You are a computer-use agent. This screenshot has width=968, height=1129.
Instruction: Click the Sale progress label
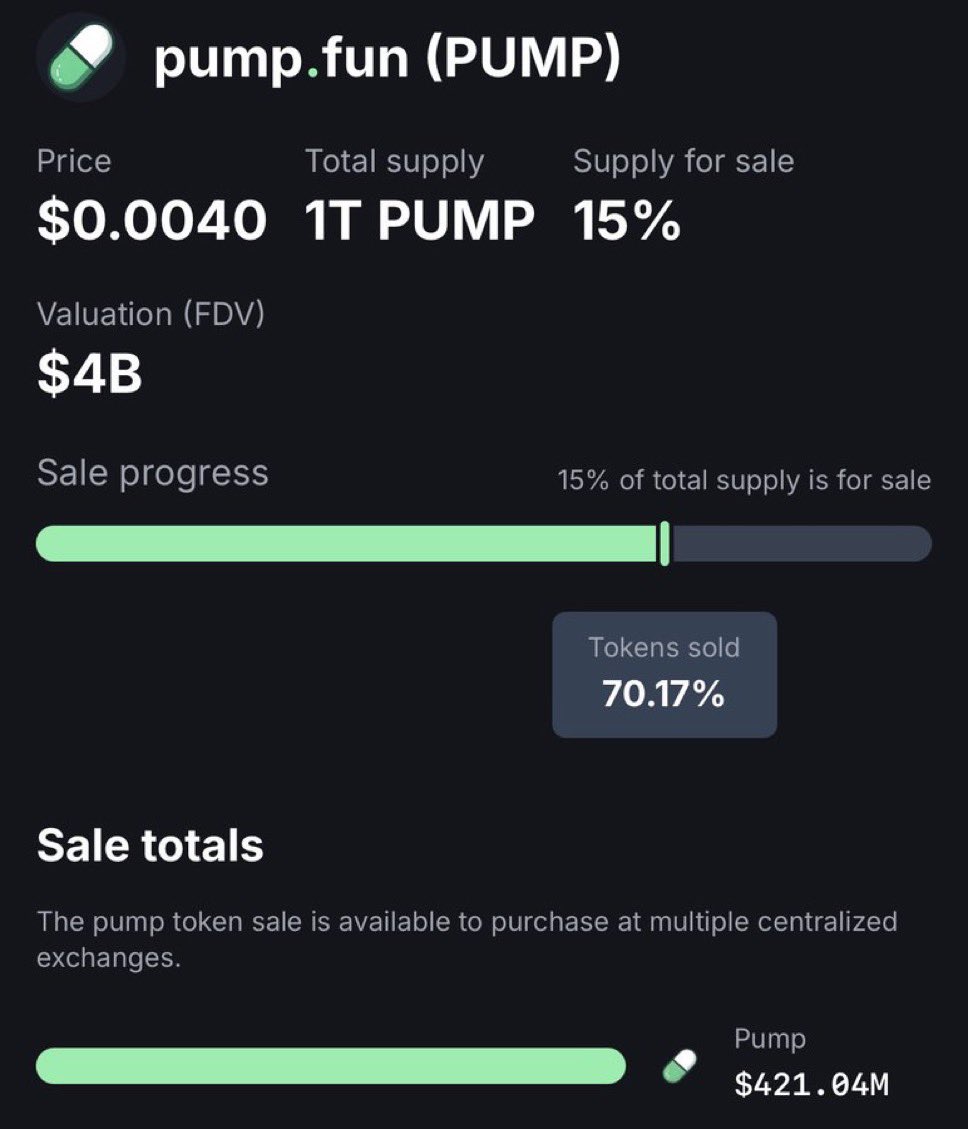pos(153,474)
